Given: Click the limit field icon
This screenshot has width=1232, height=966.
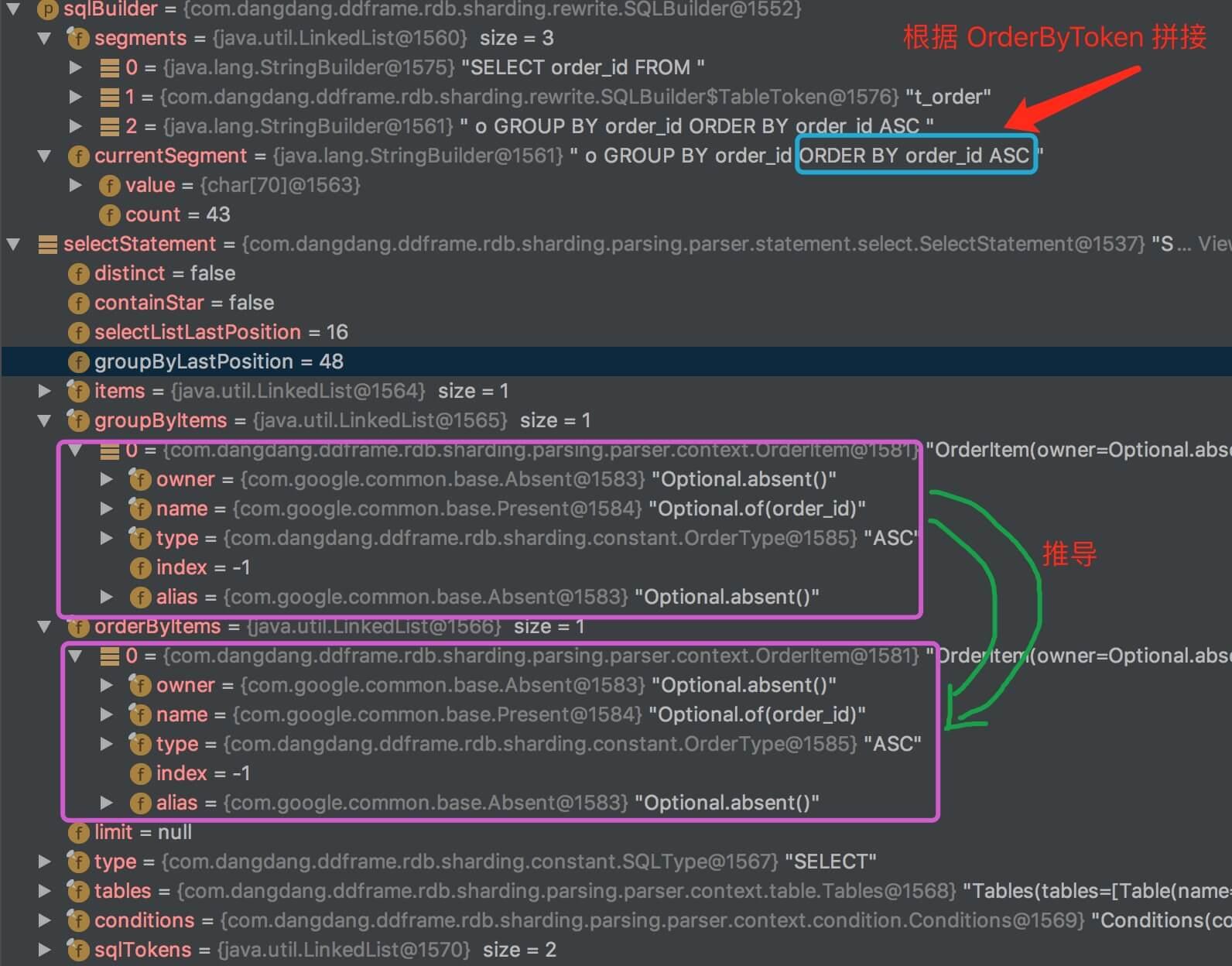Looking at the screenshot, I should click(78, 832).
